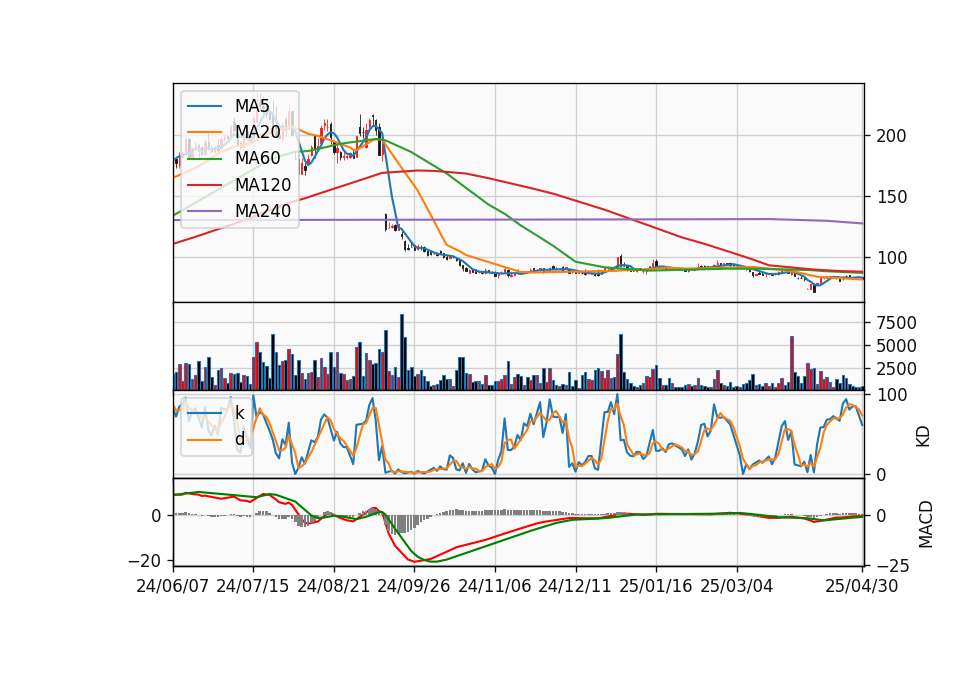
Task: Click the 25/03/04 date label
Action: coord(737,586)
